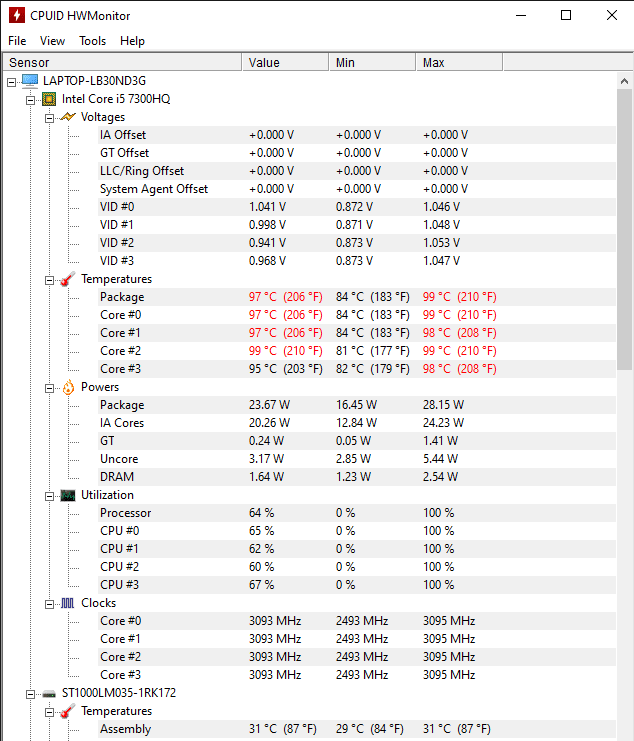Click the ST1000LM035 hard drive icon
634x741 pixels.
pos(49,694)
